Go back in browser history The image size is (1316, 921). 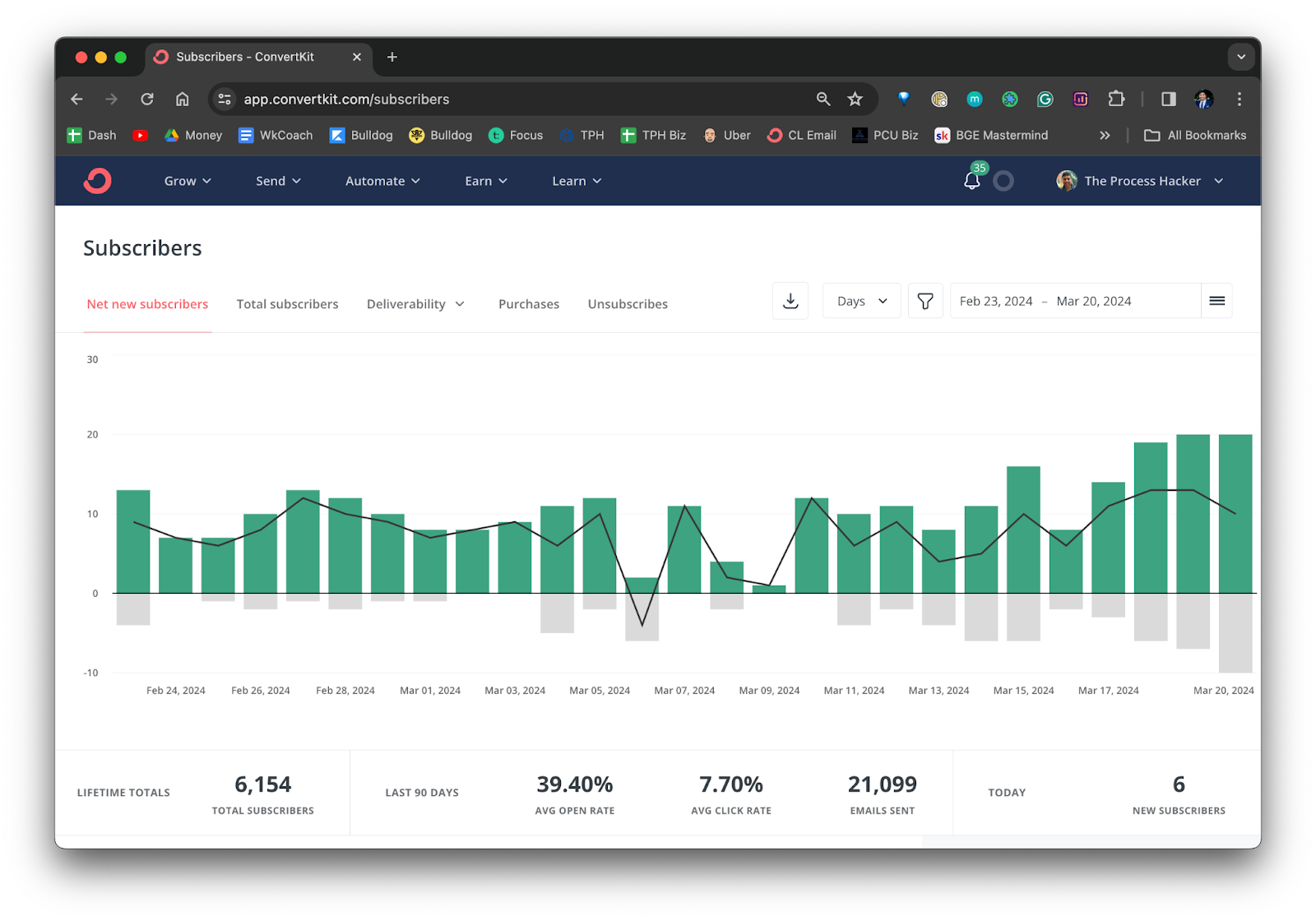point(76,100)
